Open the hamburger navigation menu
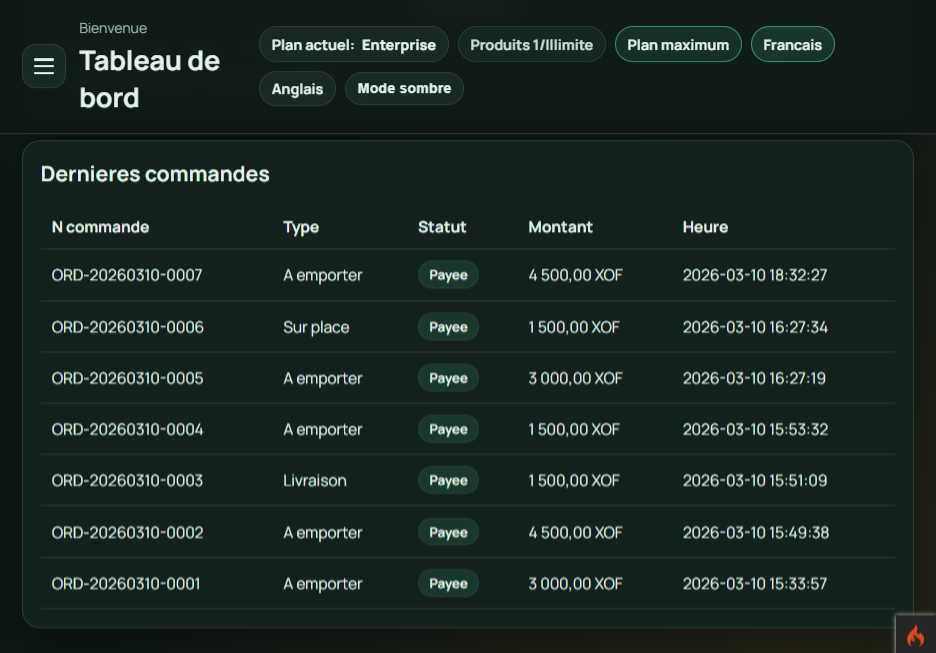Viewport: 936px width, 653px height. pyautogui.click(x=44, y=66)
